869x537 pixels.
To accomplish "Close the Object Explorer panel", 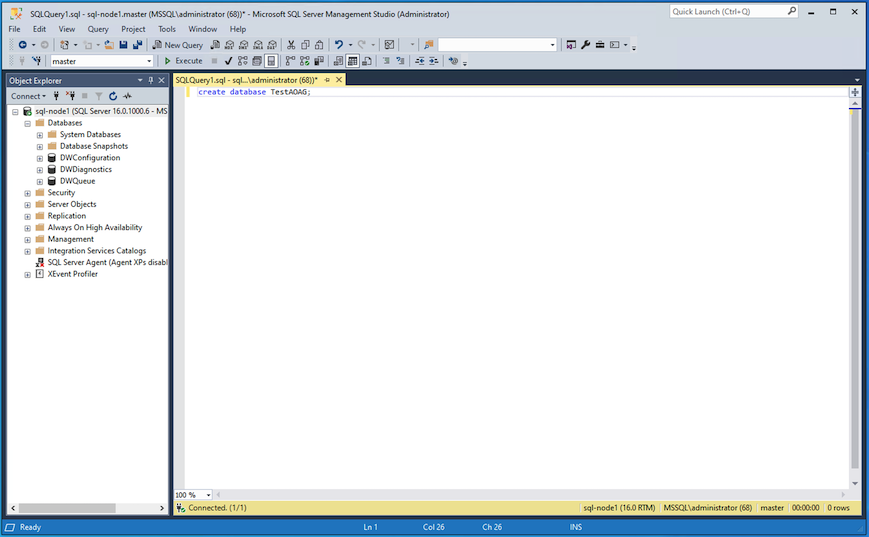I will pos(162,80).
